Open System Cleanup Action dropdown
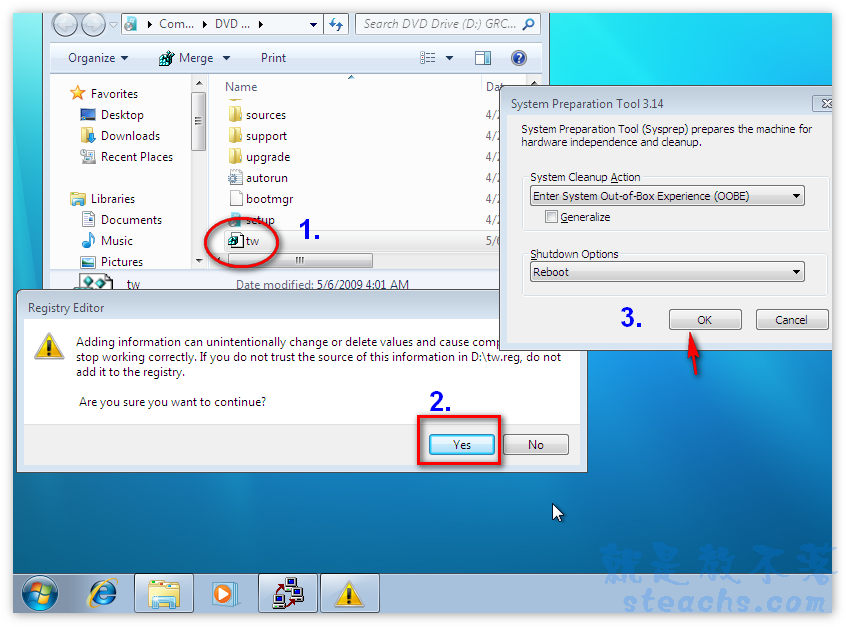Screen dimensions: 846x627 (x=667, y=196)
